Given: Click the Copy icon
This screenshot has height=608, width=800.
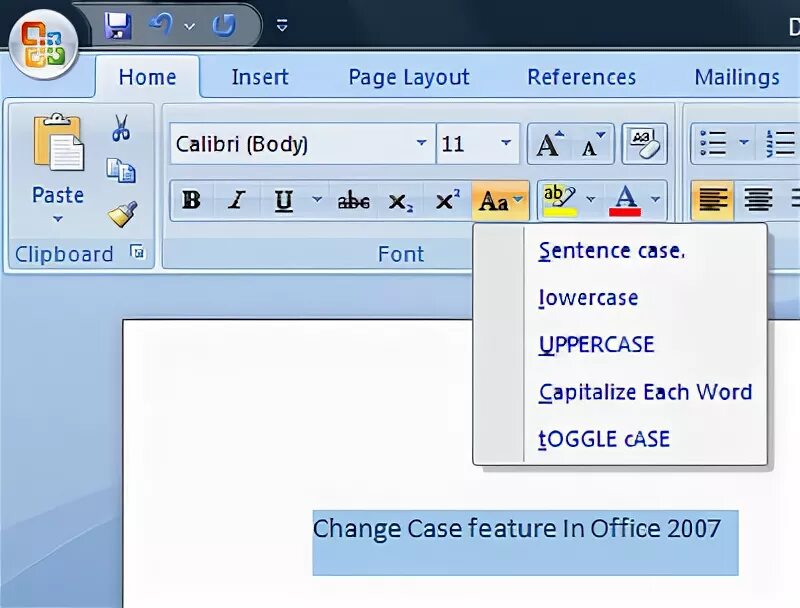Looking at the screenshot, I should 121,170.
